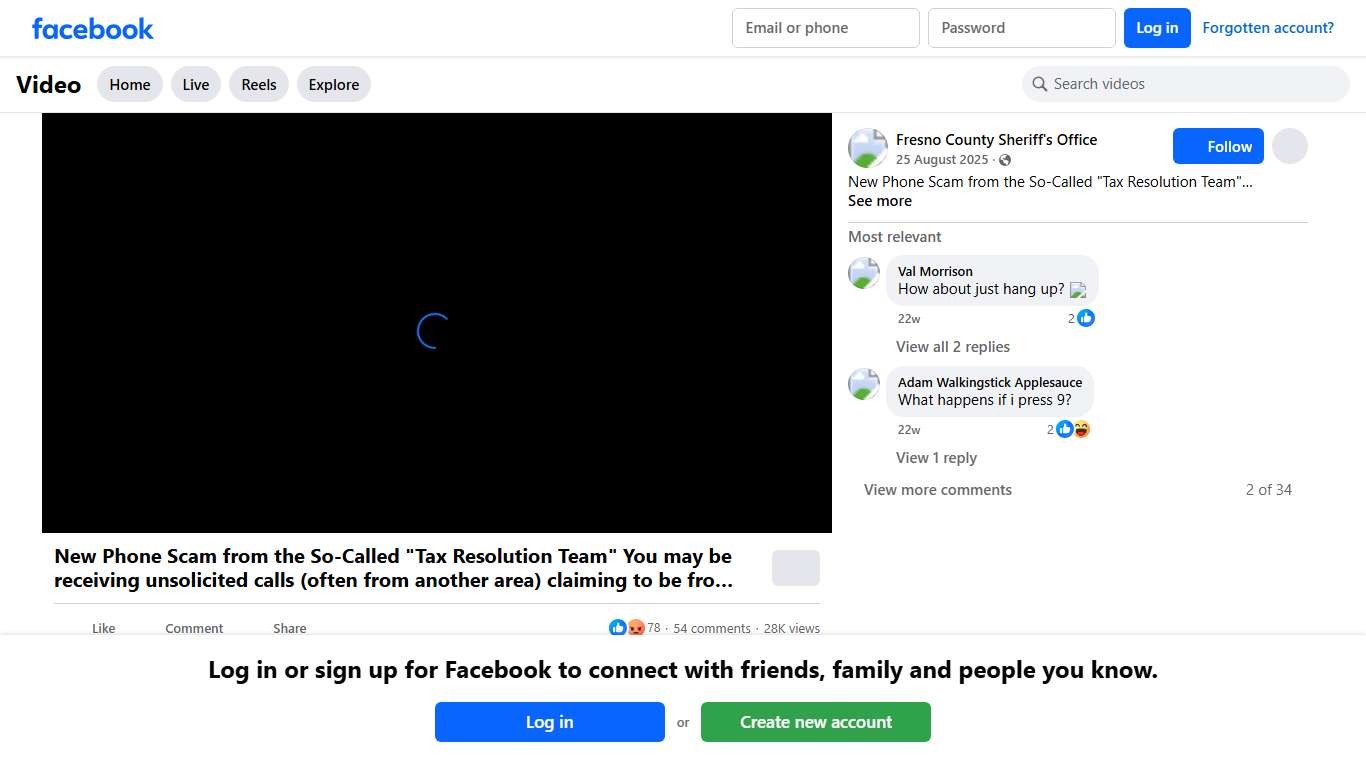This screenshot has width=1366, height=768.
Task: Click the Forgotten account? link
Action: [1267, 28]
